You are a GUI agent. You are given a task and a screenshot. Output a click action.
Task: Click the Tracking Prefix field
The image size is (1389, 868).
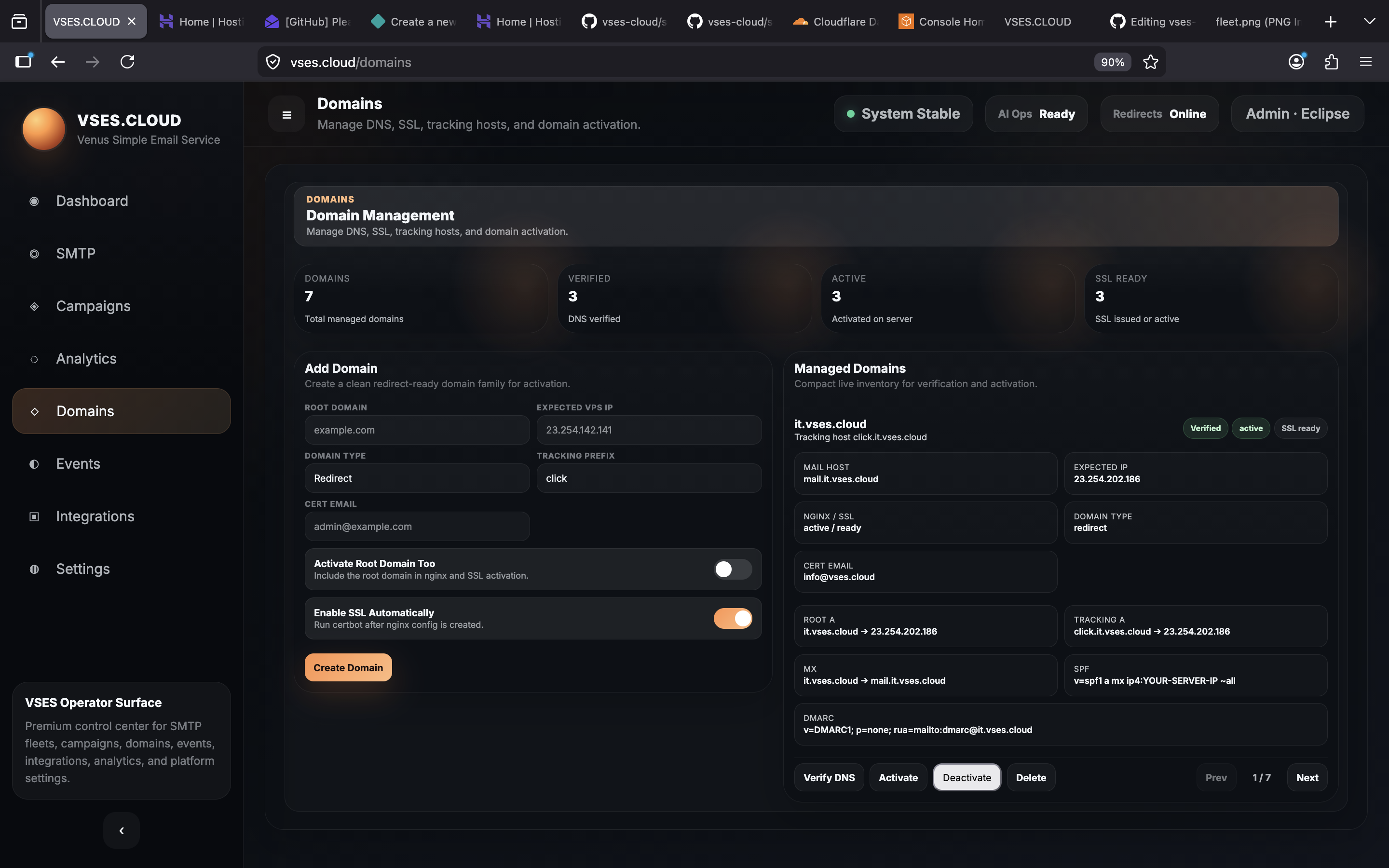pyautogui.click(x=649, y=478)
